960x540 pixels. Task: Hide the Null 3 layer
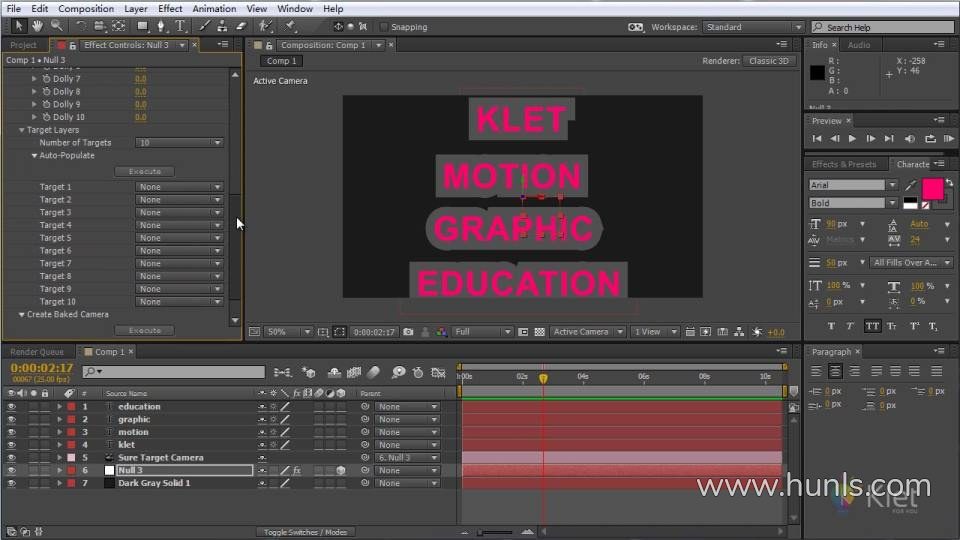click(x=11, y=471)
